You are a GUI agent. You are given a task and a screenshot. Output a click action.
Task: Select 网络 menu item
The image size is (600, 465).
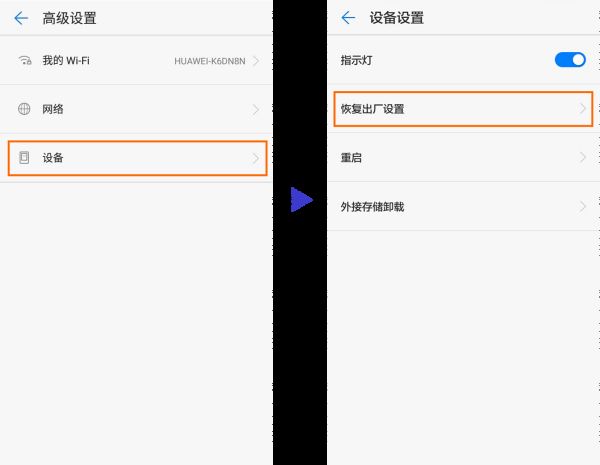(54, 109)
